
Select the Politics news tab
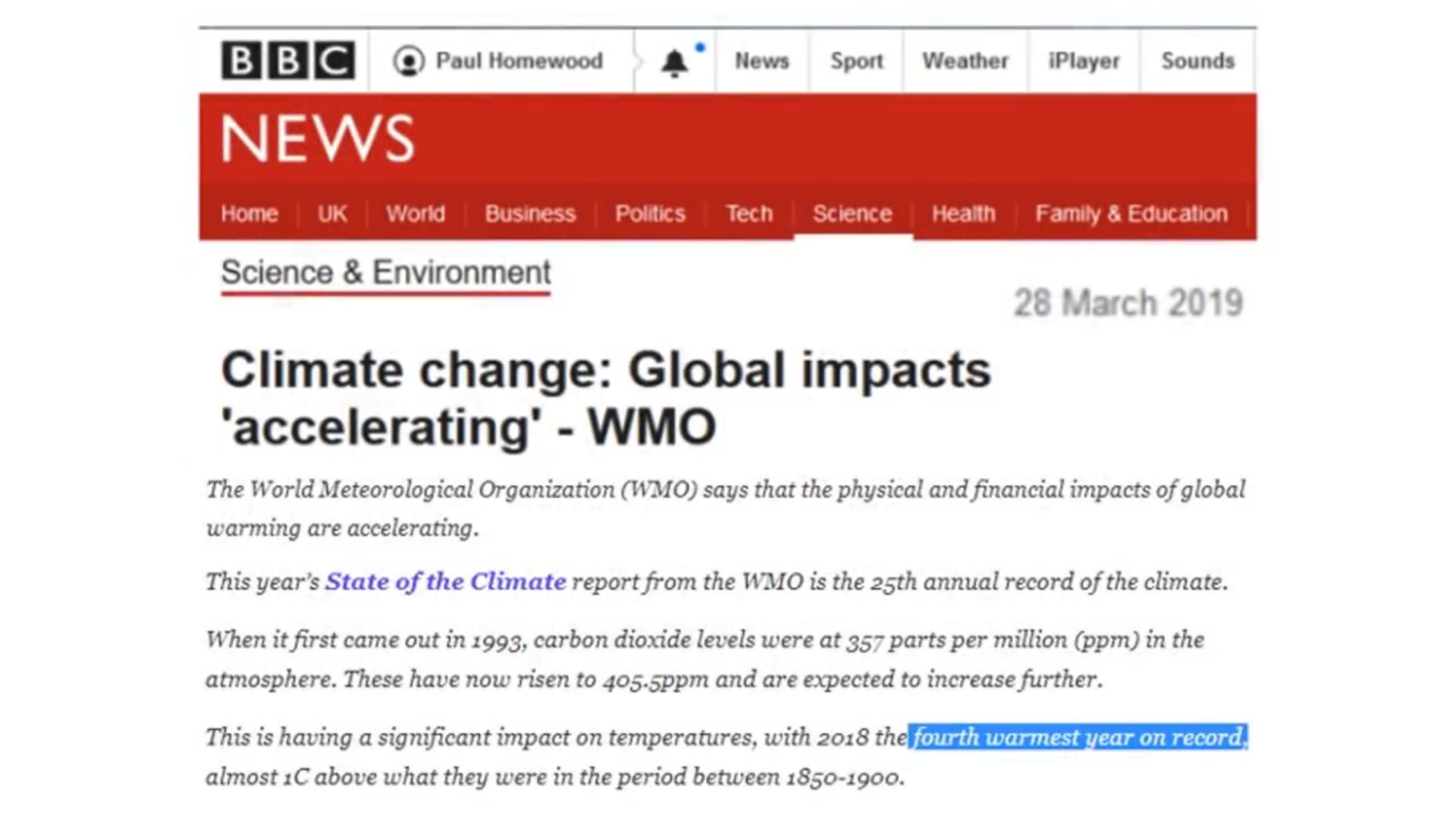pos(650,214)
